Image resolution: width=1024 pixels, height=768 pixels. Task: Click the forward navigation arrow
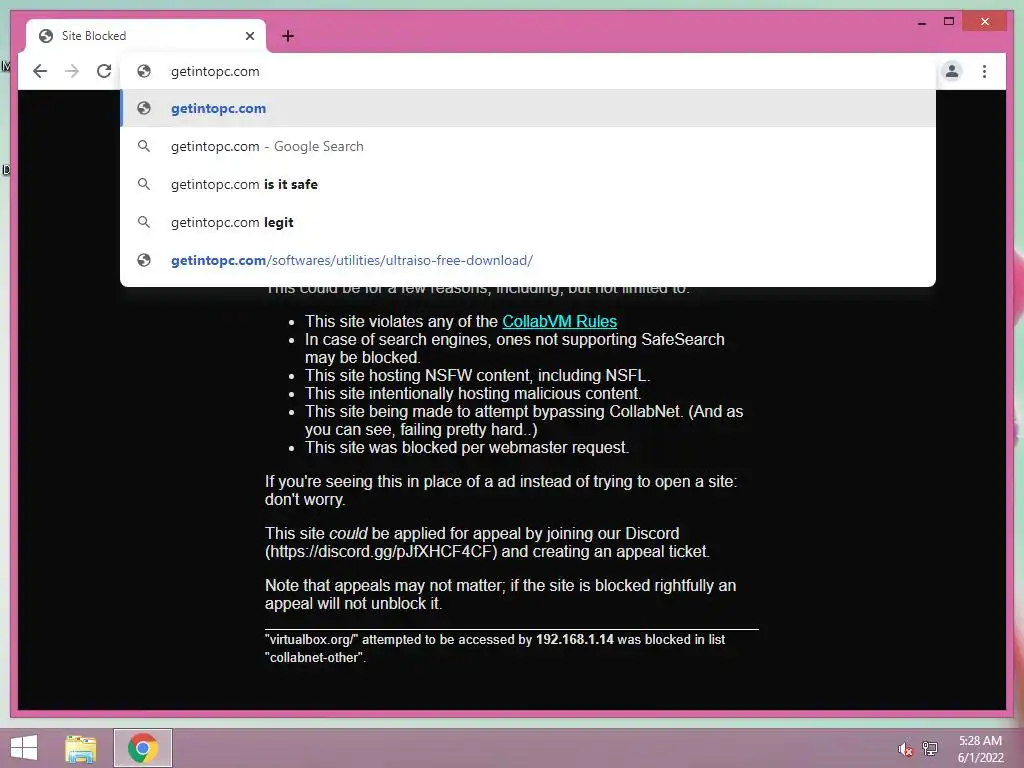(72, 71)
